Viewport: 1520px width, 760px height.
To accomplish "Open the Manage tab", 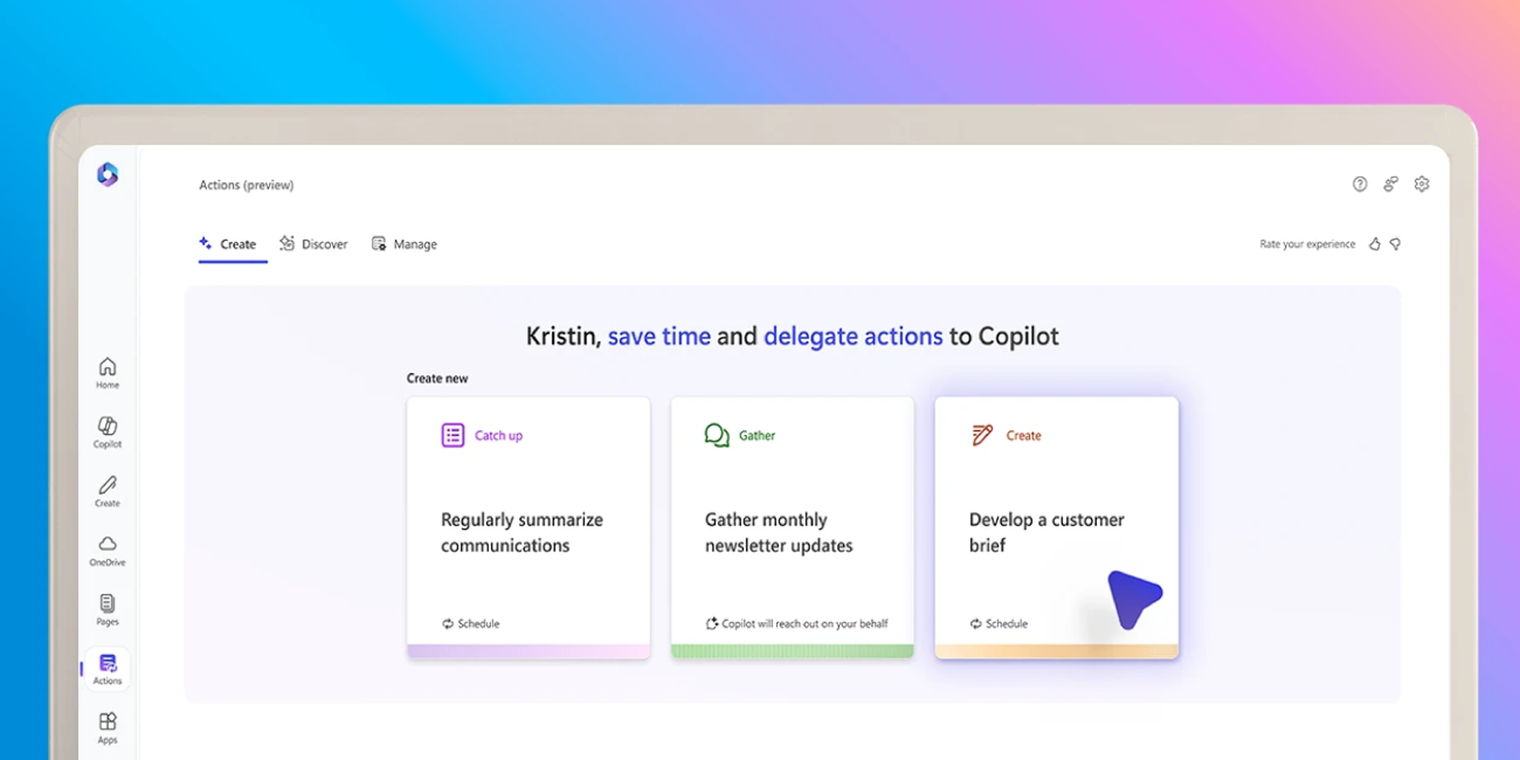I will click(404, 243).
